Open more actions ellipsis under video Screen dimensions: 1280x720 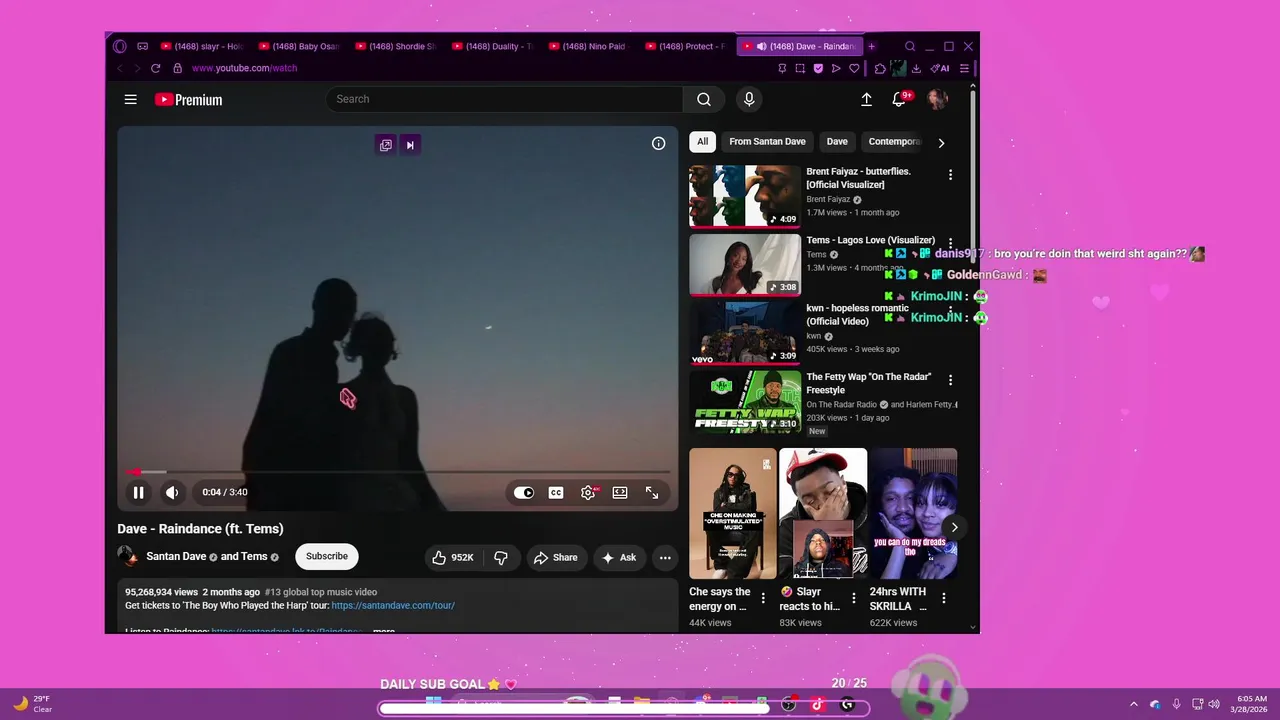pos(665,557)
